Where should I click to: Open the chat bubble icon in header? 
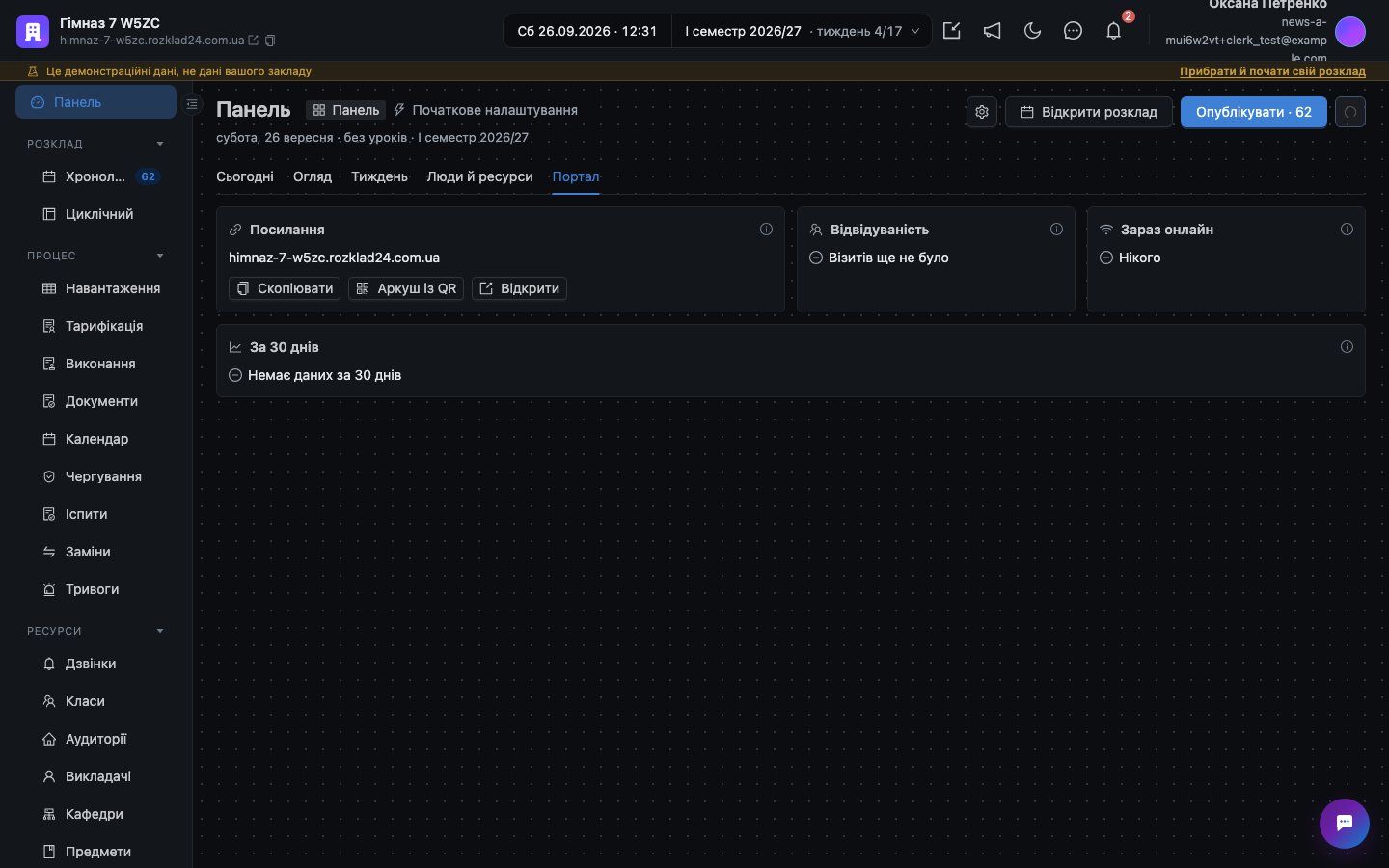click(x=1073, y=31)
